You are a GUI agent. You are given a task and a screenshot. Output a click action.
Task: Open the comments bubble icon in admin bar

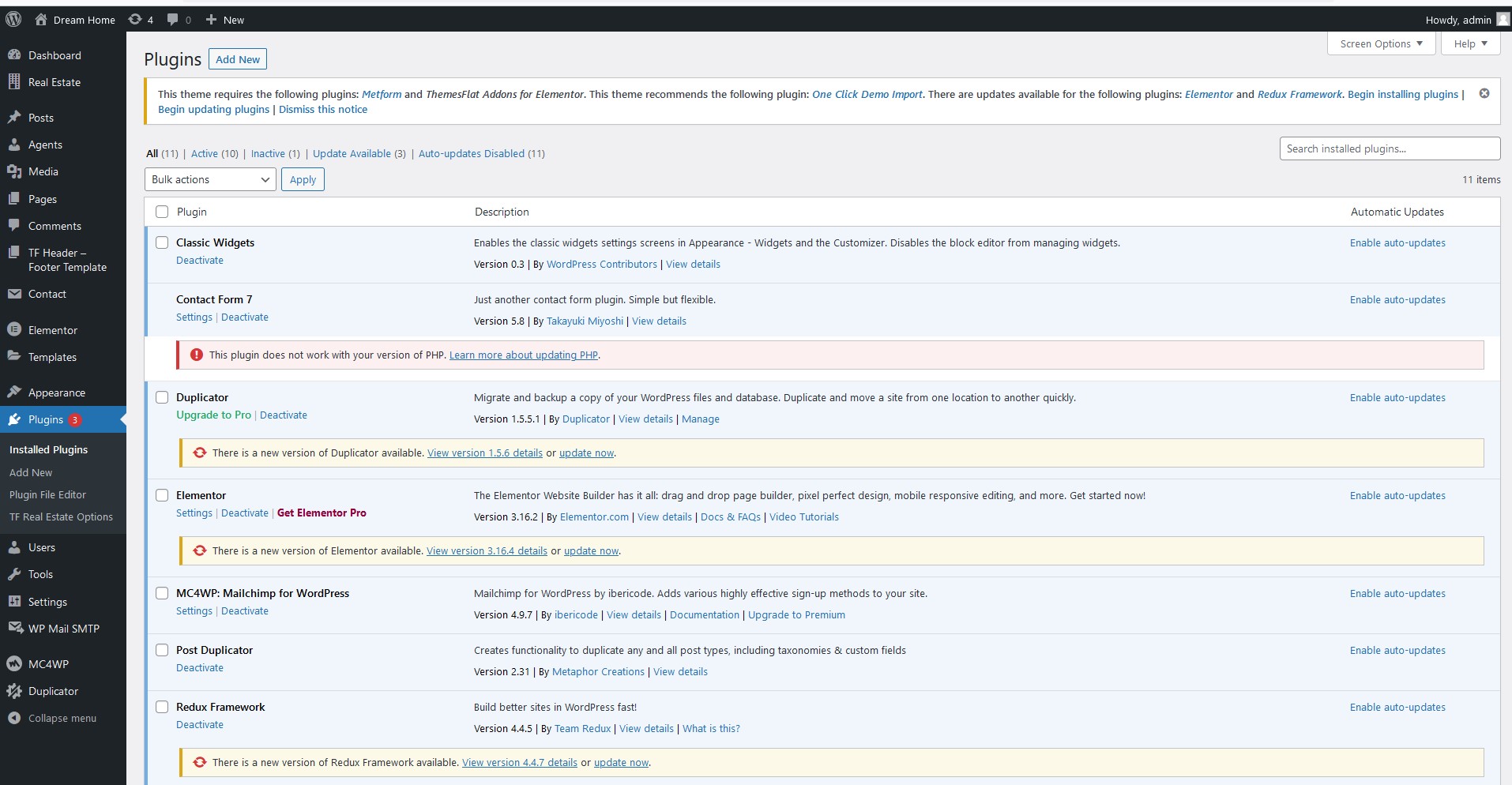click(172, 20)
